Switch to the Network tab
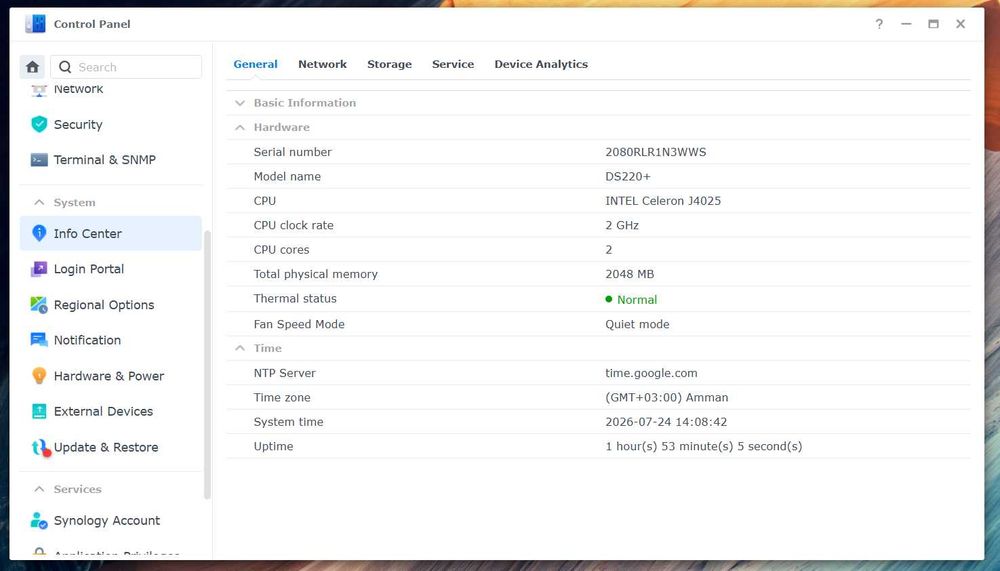The image size is (1000, 571). (x=322, y=64)
